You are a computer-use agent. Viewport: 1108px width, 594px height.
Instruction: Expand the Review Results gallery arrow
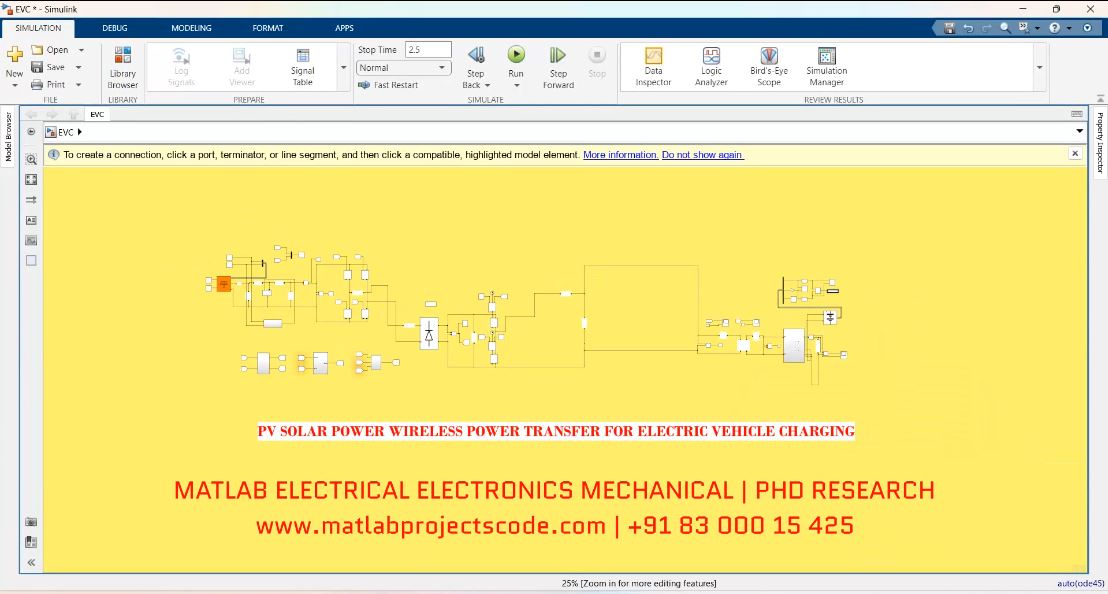click(1040, 68)
